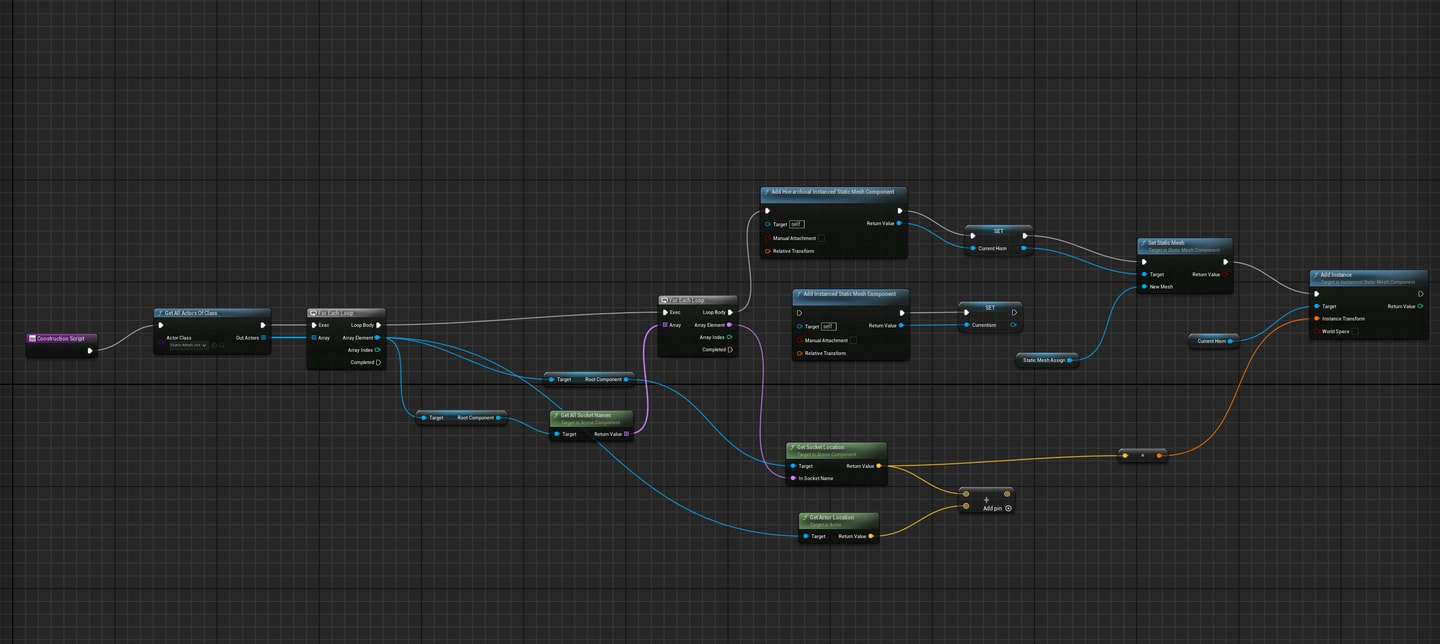Click the browse icon beside Actor Class
Screen dimensions: 1440x644
222,346
